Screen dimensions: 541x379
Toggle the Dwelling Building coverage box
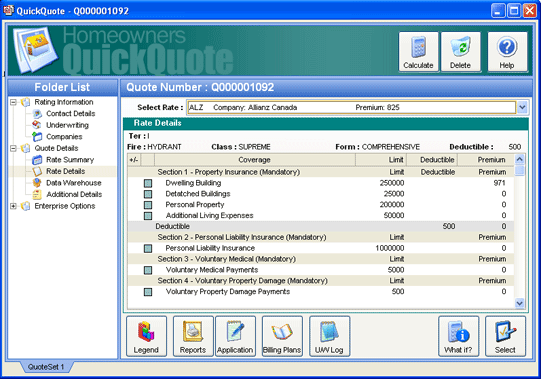click(148, 183)
